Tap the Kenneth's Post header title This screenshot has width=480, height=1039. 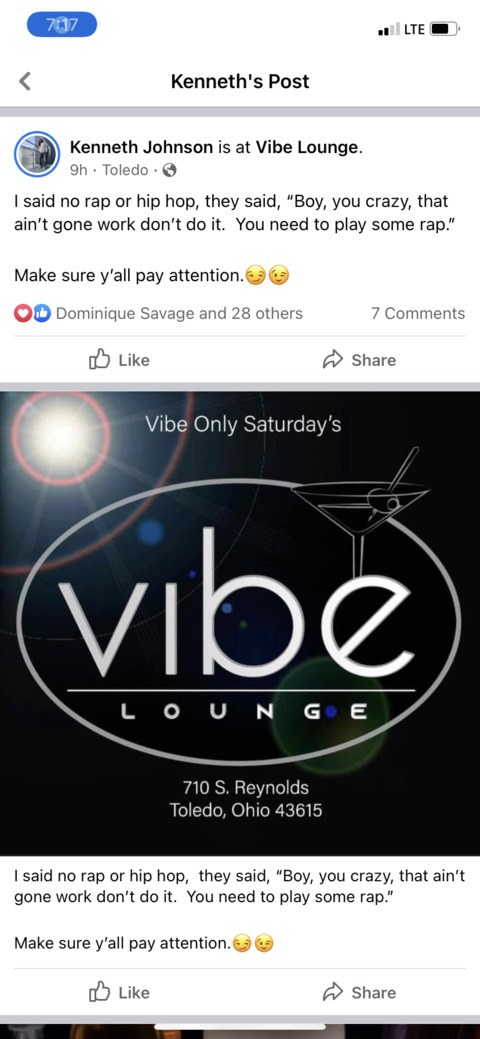240,82
